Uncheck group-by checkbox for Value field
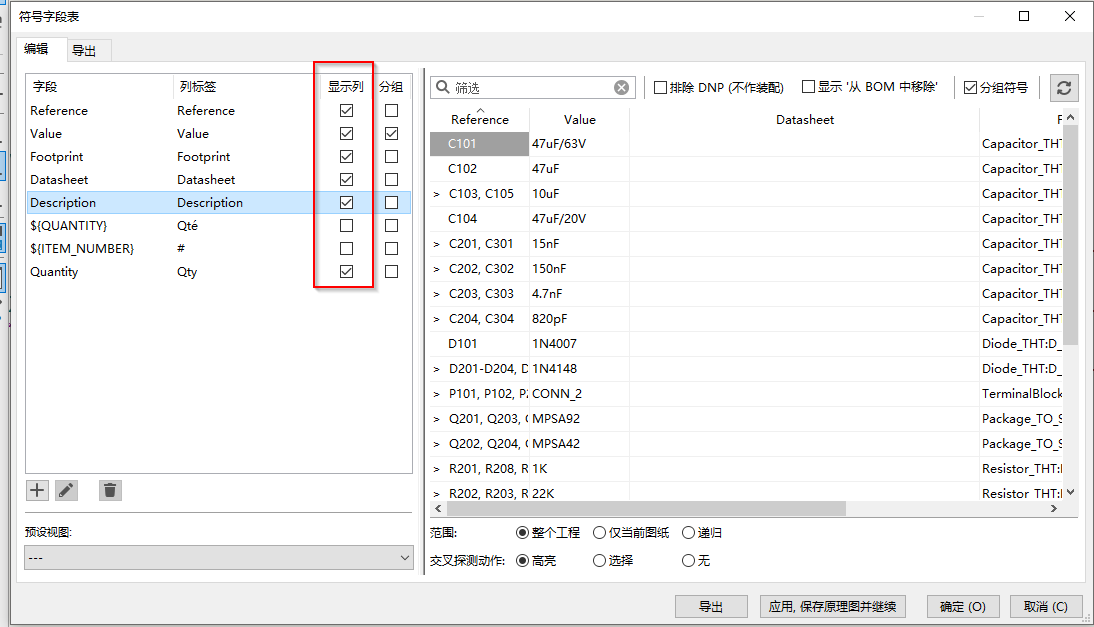The width and height of the screenshot is (1094, 627). tap(391, 134)
